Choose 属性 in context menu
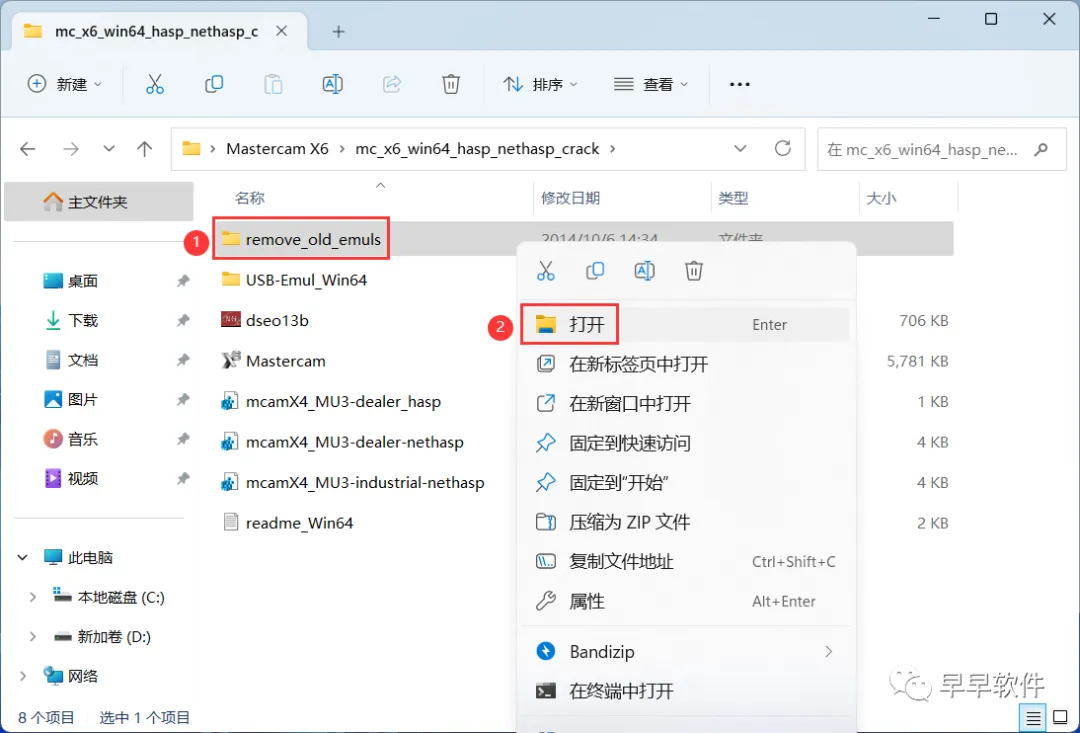 [685, 601]
